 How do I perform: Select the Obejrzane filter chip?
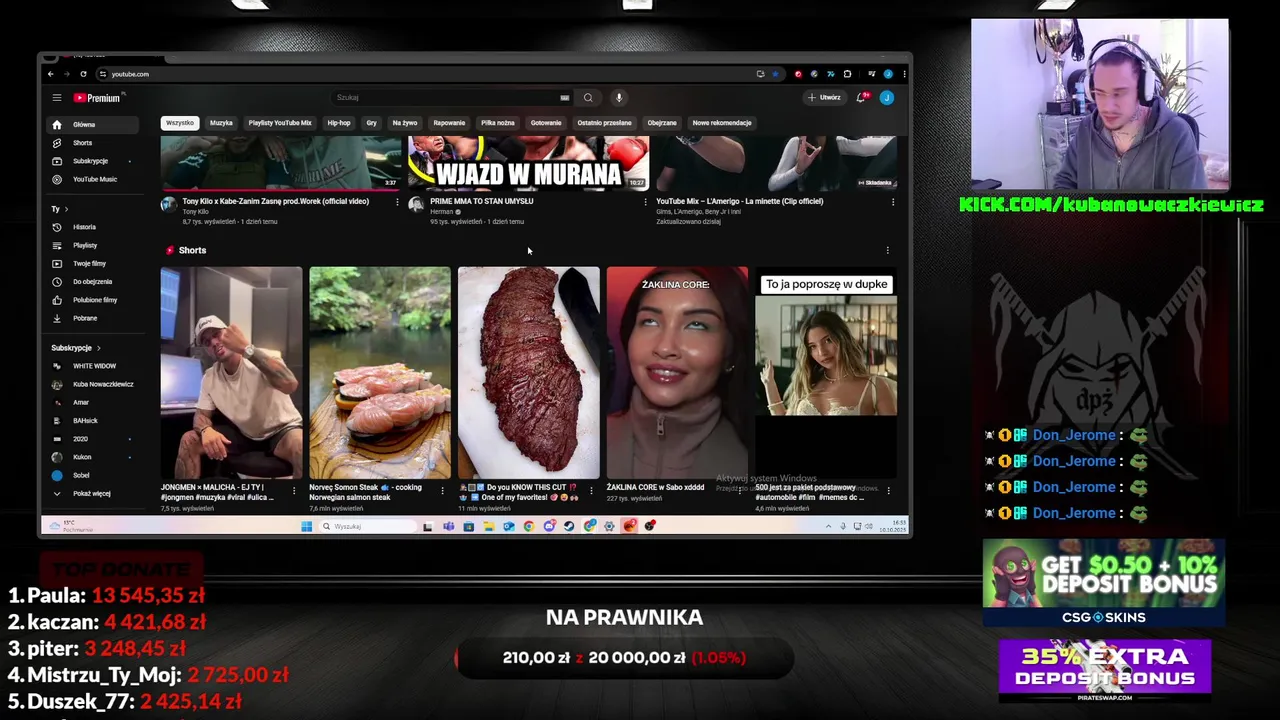(x=662, y=123)
